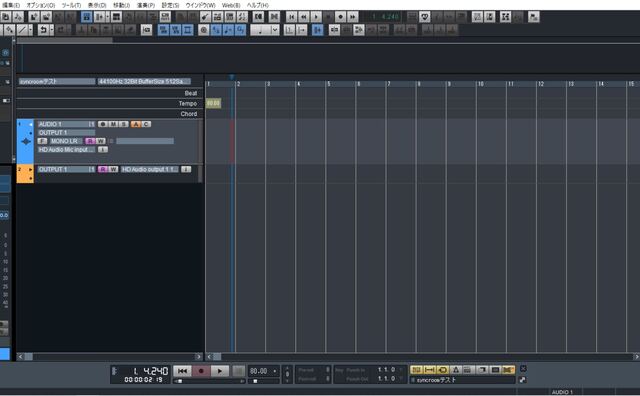
Task: Open the HD Audio output device selector
Action: point(150,169)
